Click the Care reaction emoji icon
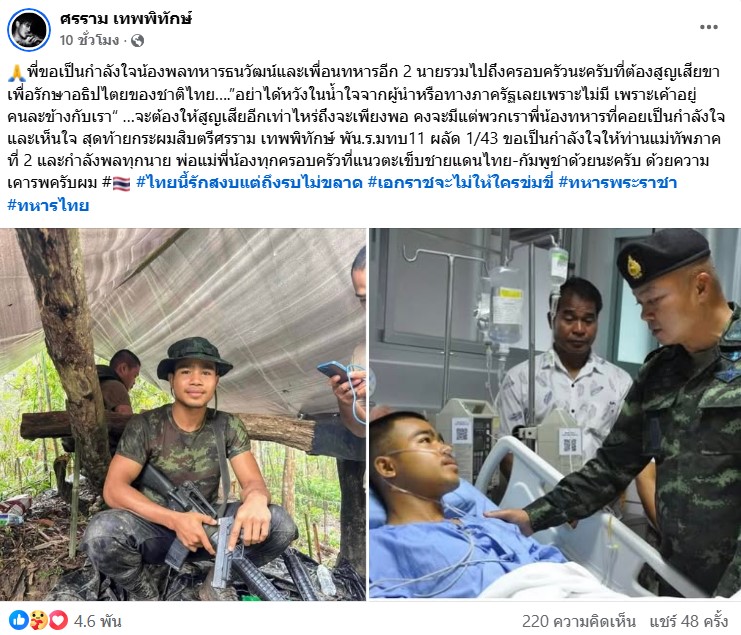741x635 pixels. (39, 620)
